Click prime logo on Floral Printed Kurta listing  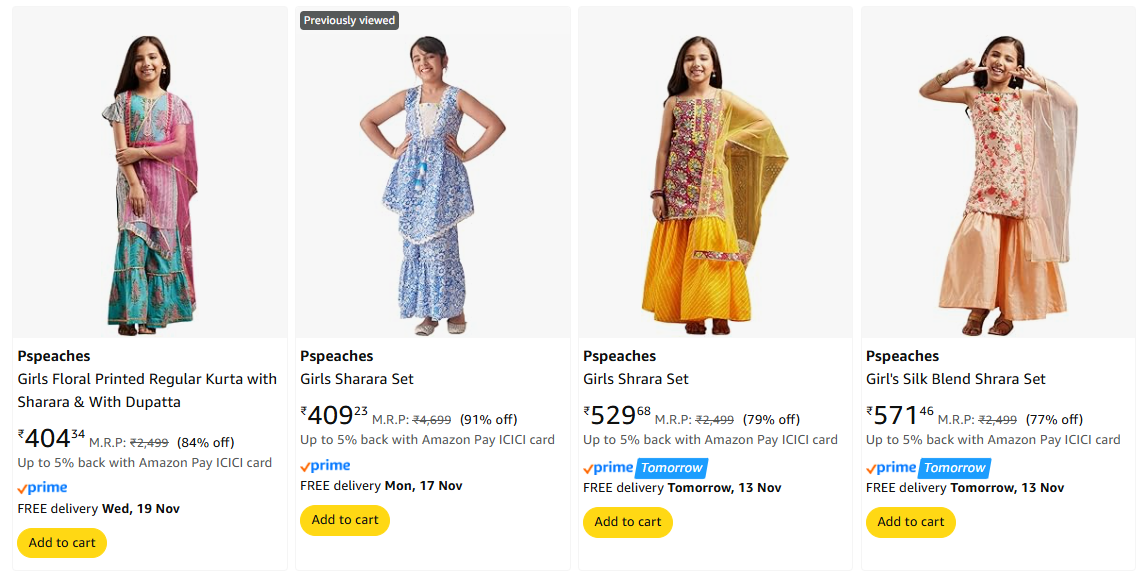pyautogui.click(x=42, y=488)
